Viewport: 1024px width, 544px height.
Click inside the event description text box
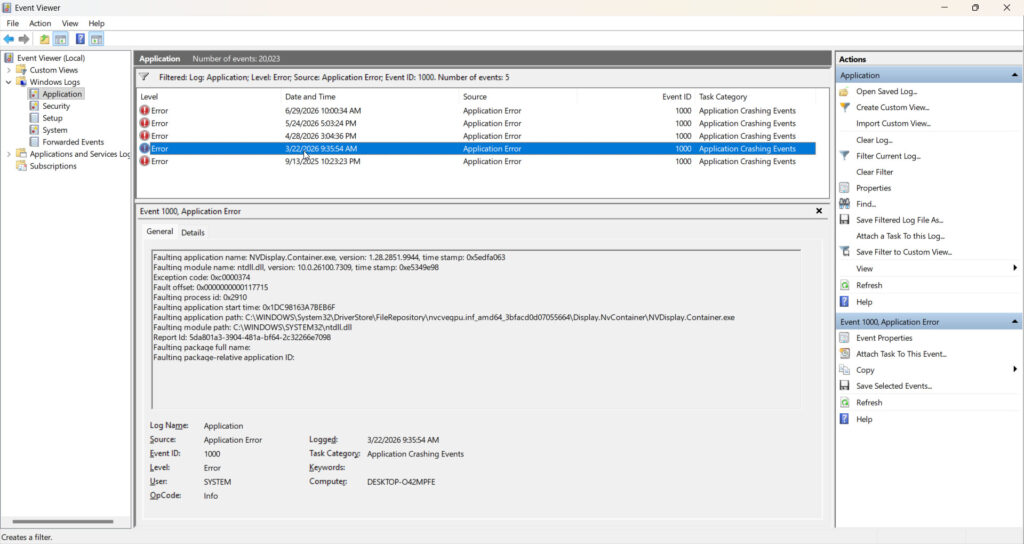pyautogui.click(x=476, y=330)
